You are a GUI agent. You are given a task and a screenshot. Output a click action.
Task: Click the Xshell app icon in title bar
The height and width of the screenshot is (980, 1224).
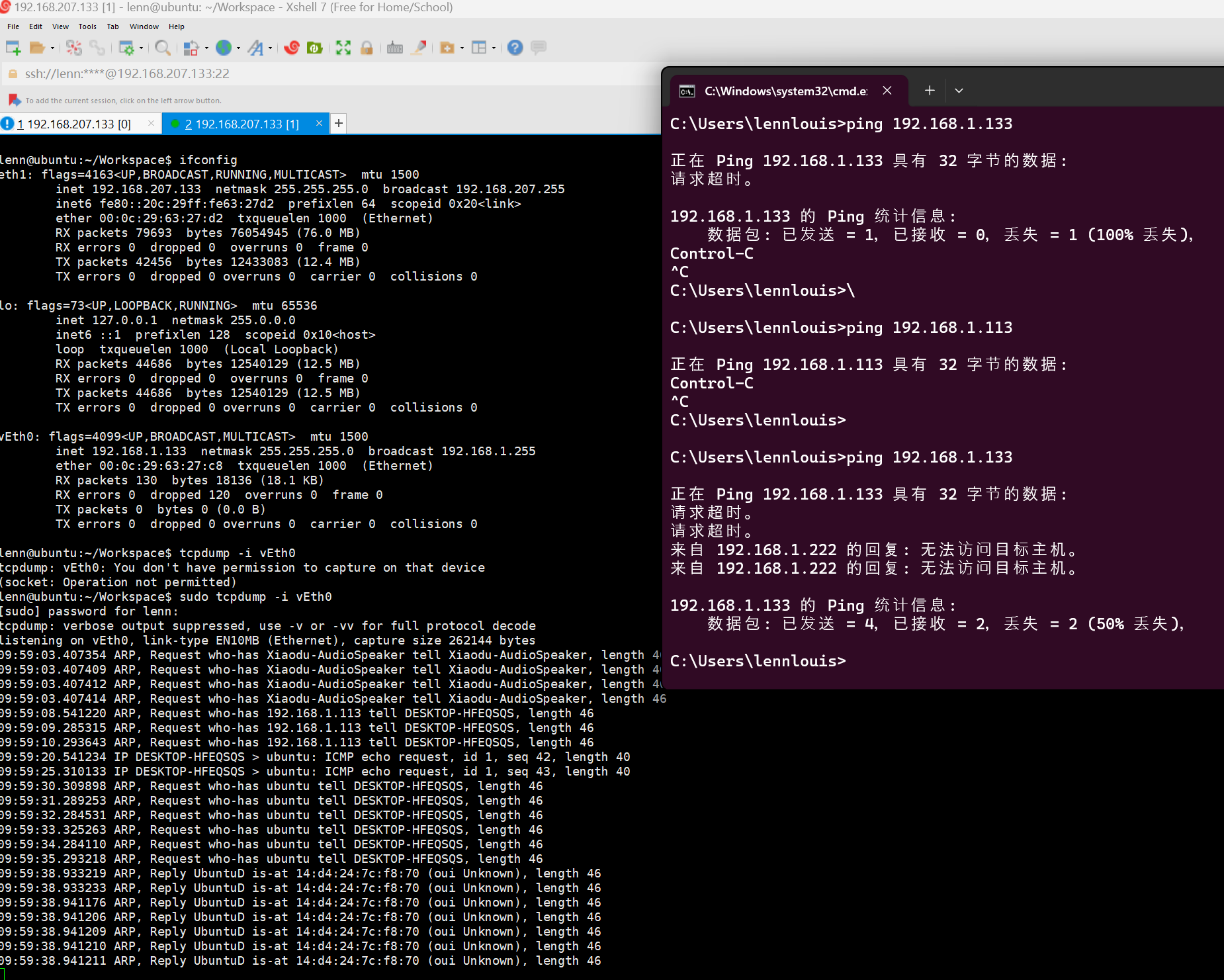(5, 7)
